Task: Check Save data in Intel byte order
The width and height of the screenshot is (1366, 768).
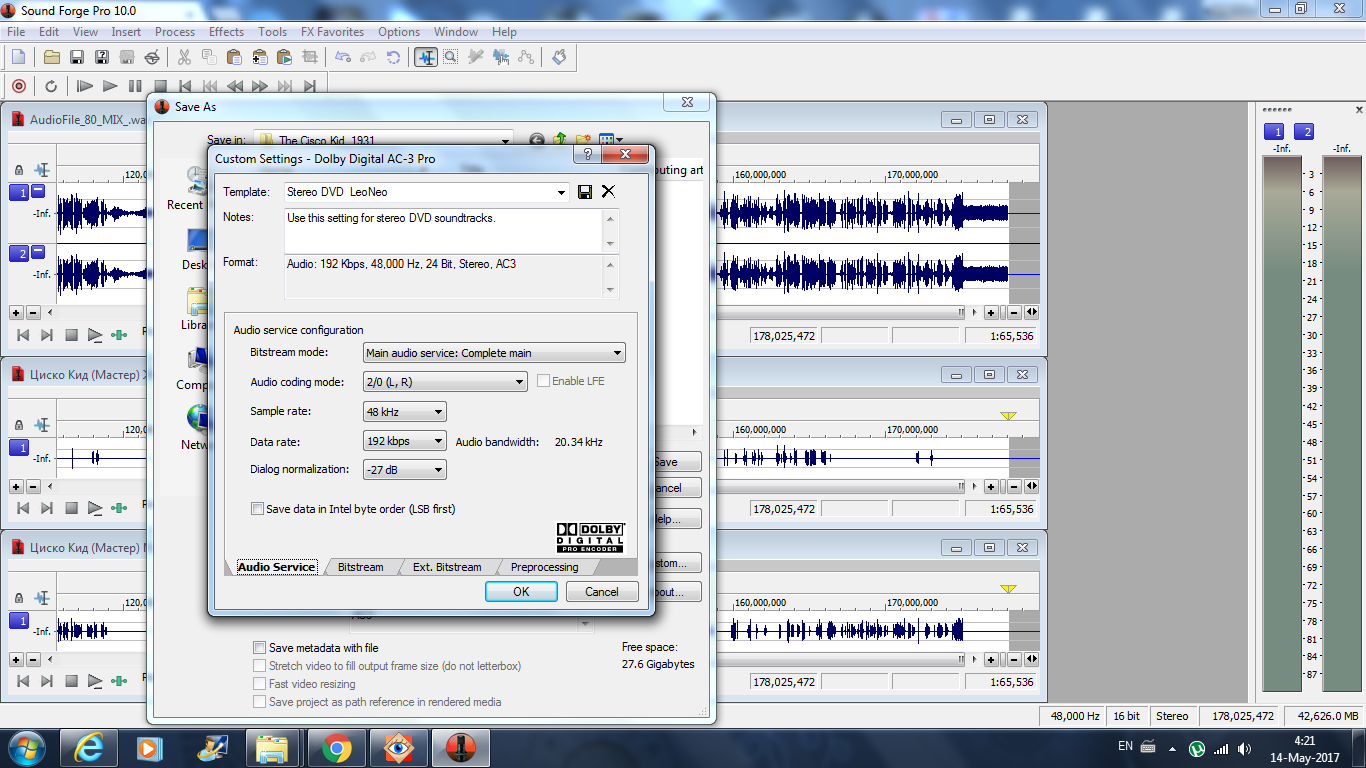Action: (257, 509)
